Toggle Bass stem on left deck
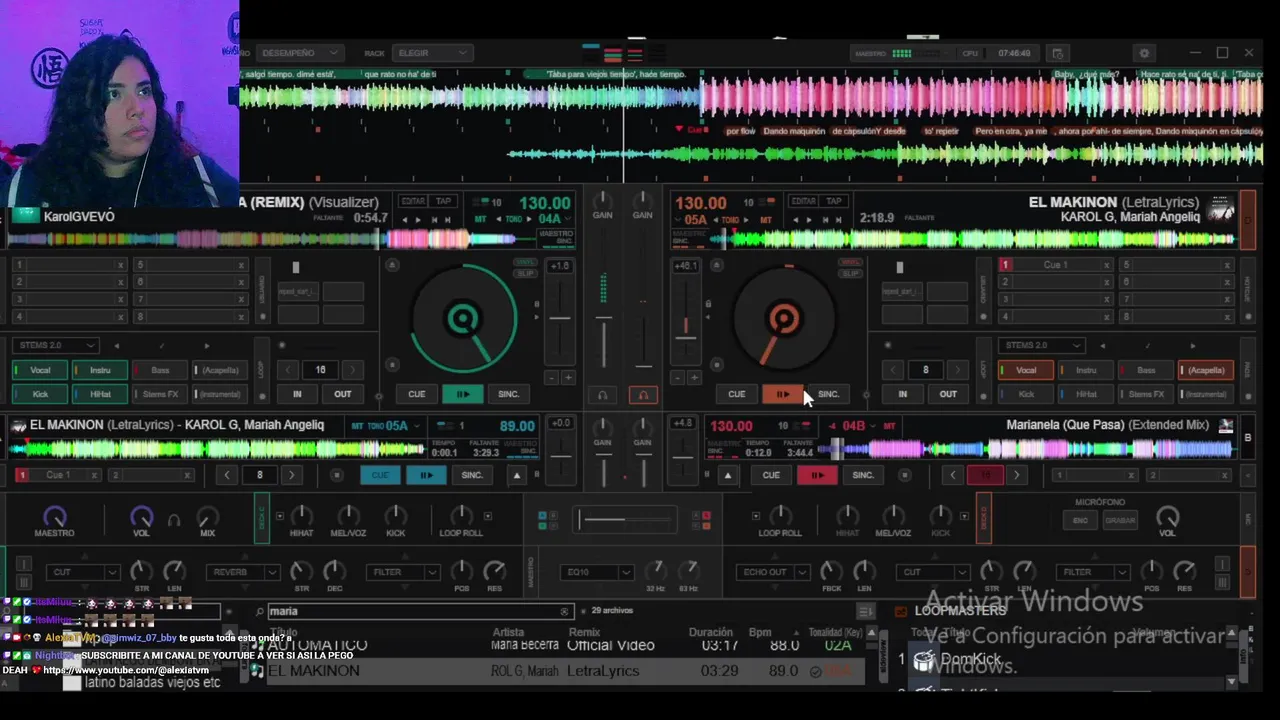 [x=160, y=370]
